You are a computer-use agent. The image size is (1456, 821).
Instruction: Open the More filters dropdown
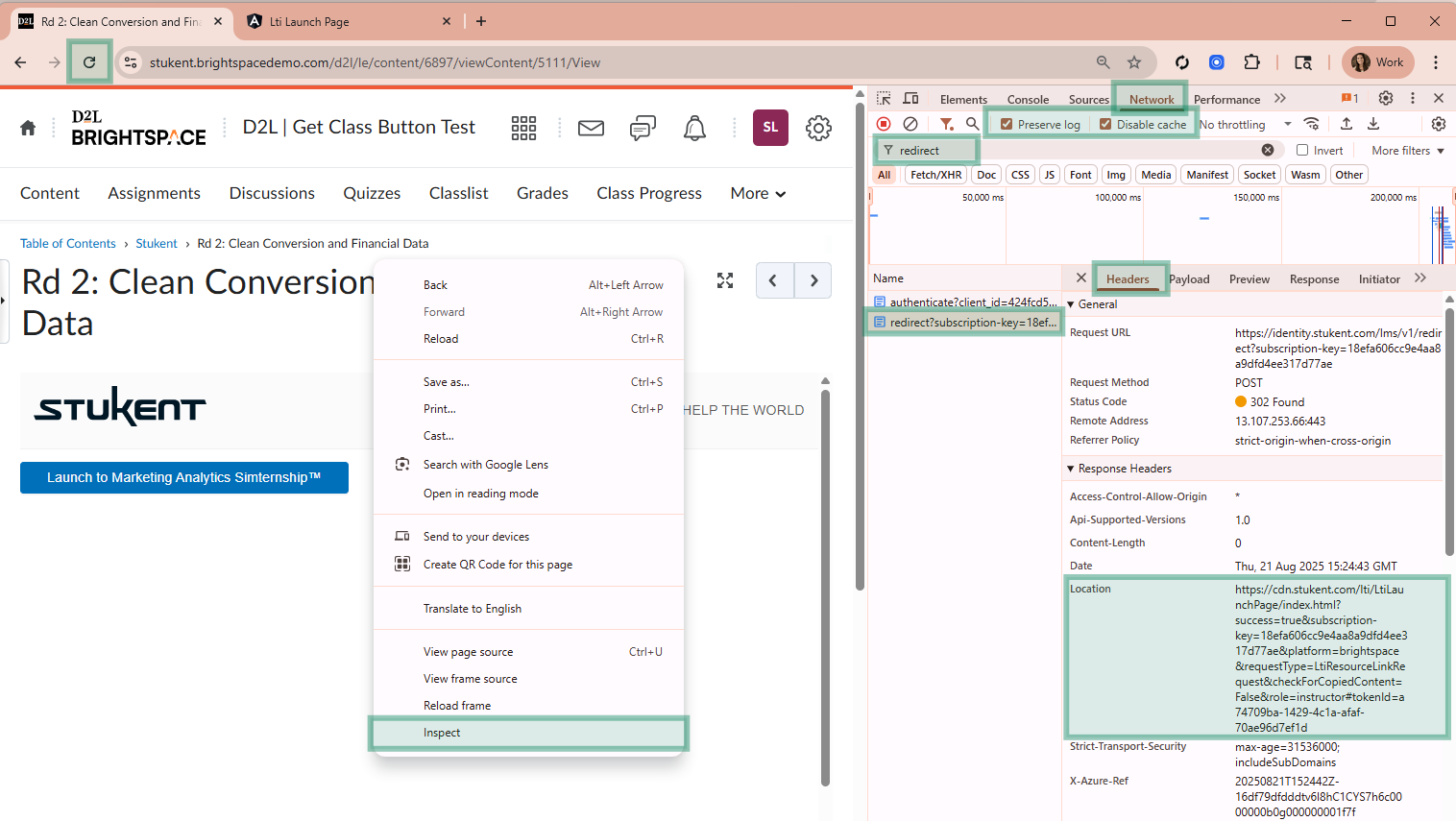point(1408,151)
